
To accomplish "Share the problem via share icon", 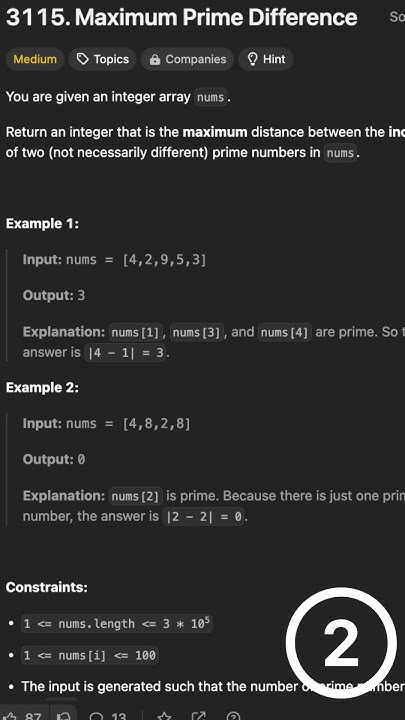I will [x=198, y=715].
